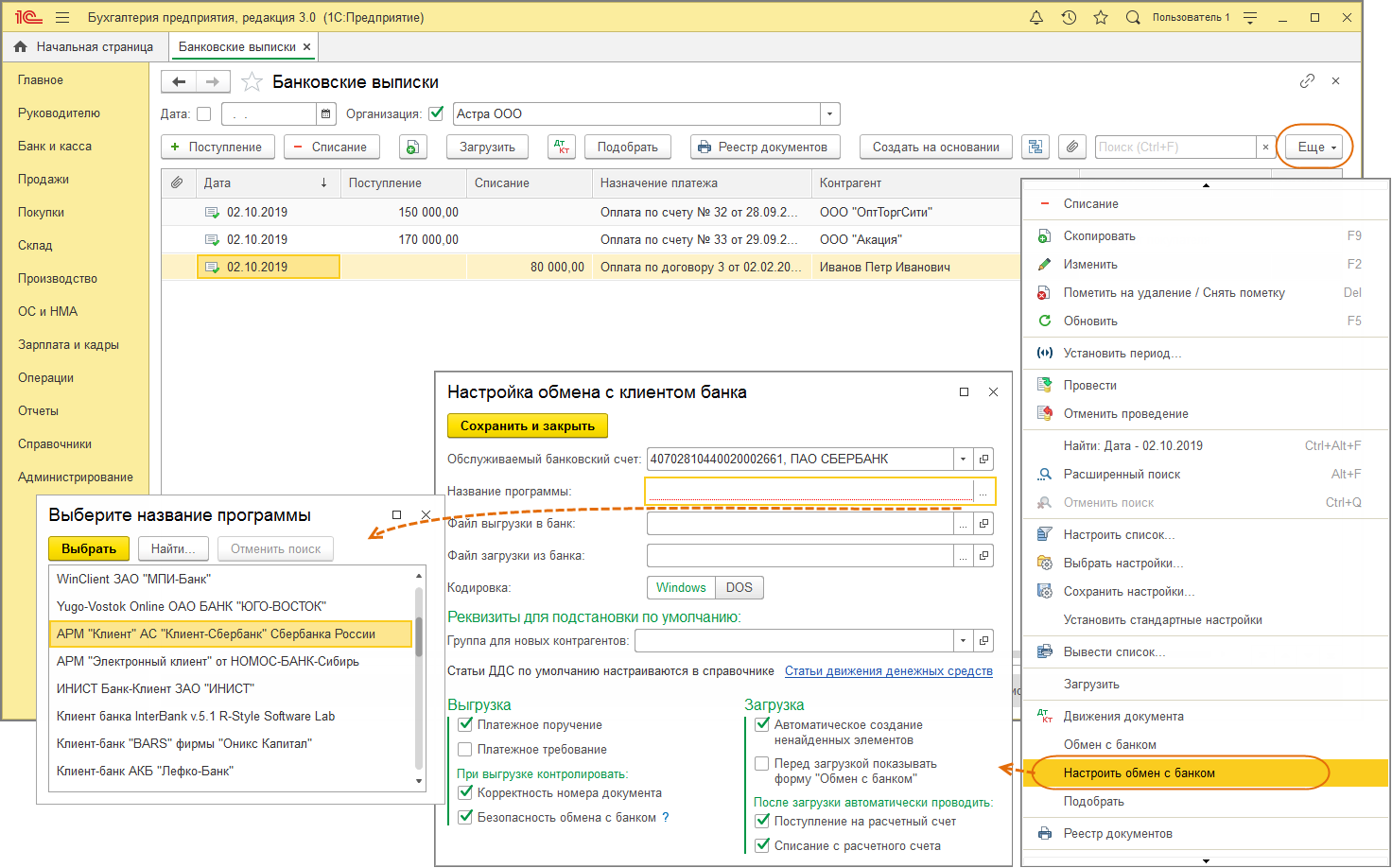Click the question mark near Безопасность обмена
Image resolution: width=1392 pixels, height=868 pixels.
(666, 817)
